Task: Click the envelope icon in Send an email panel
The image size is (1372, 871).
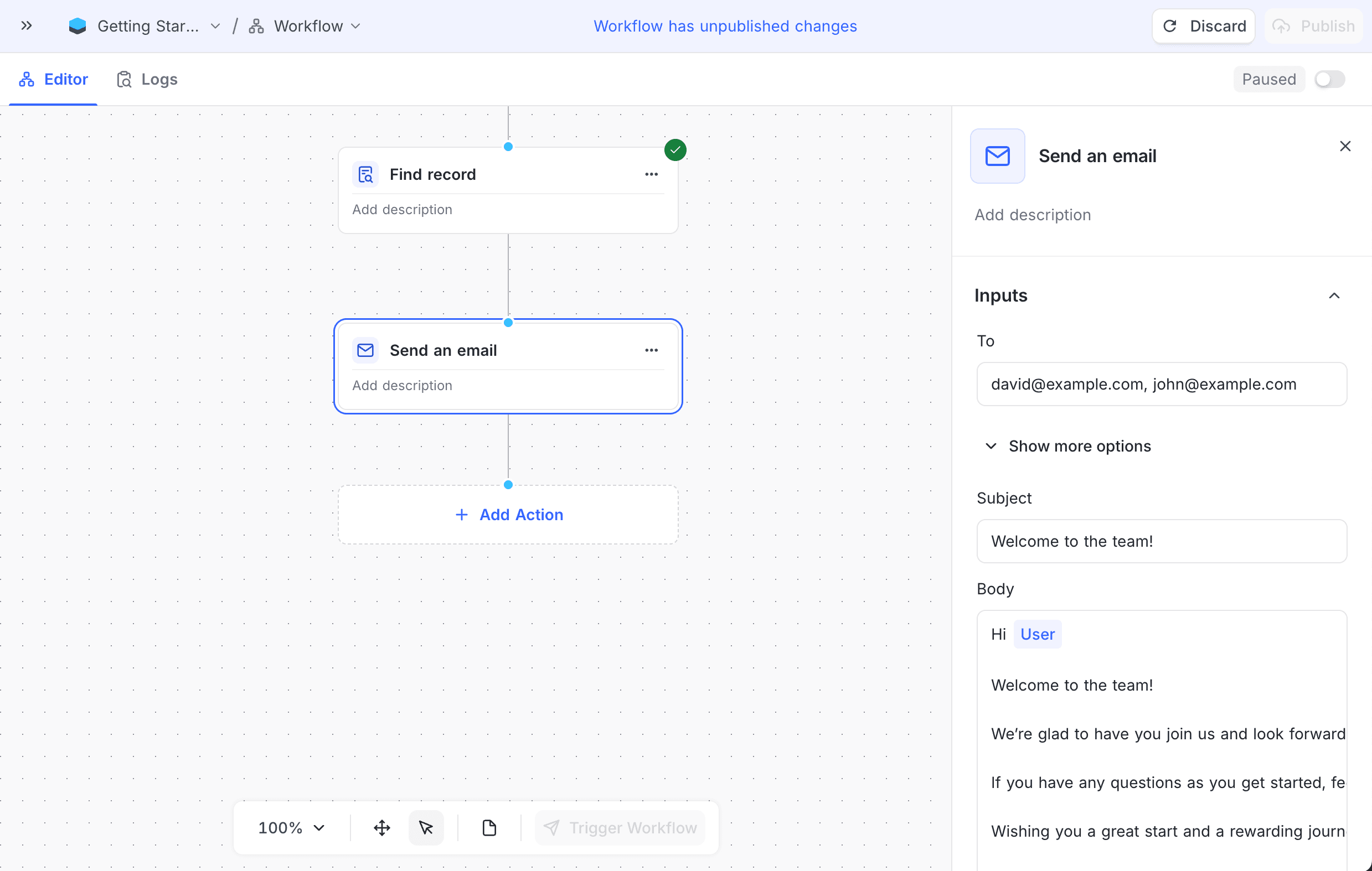Action: (x=997, y=155)
